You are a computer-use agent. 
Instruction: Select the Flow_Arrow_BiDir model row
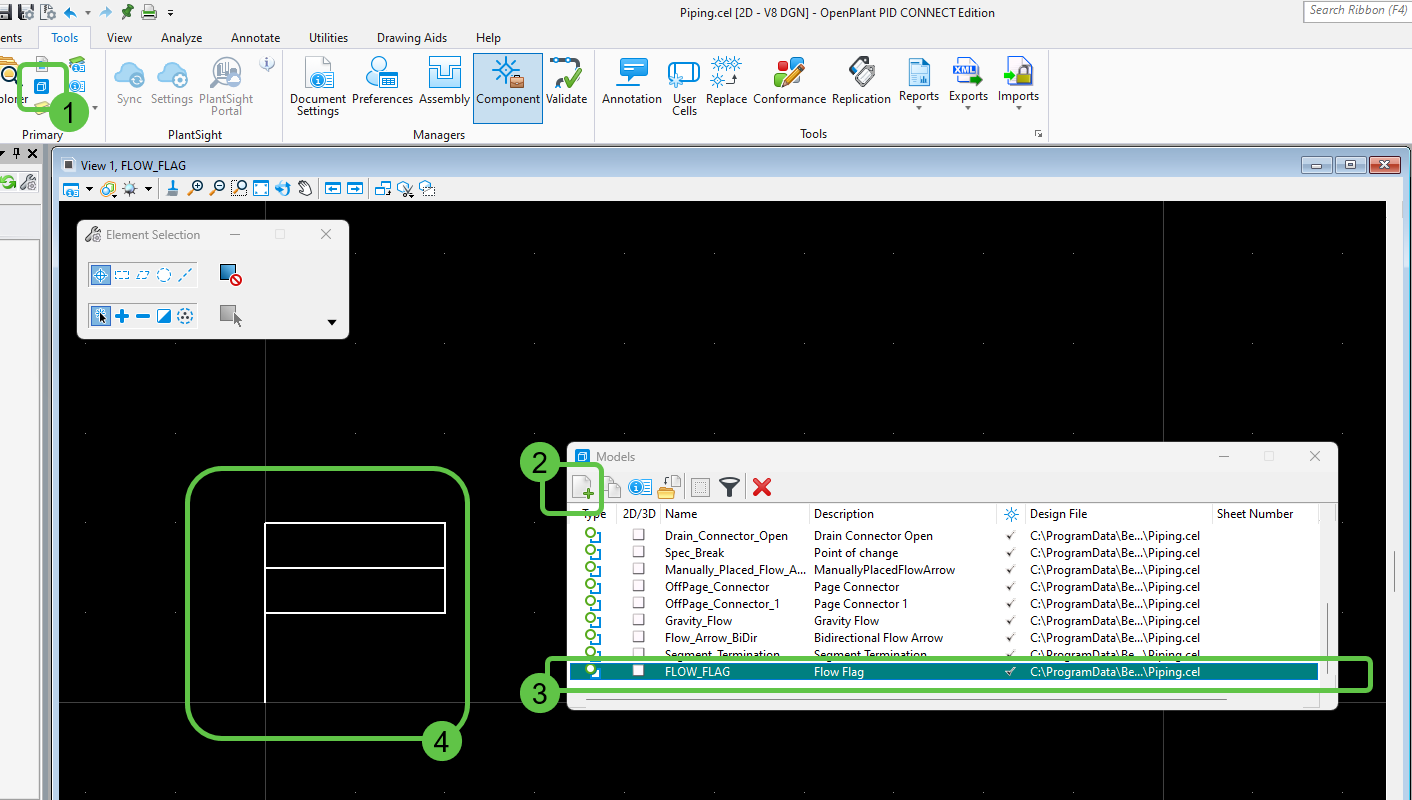pyautogui.click(x=944, y=637)
